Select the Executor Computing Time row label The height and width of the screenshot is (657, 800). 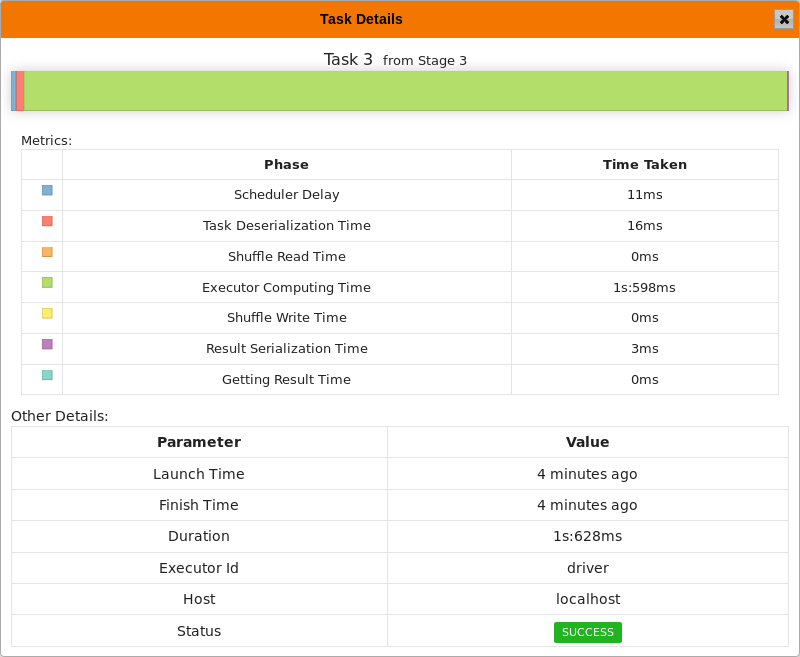(x=286, y=288)
